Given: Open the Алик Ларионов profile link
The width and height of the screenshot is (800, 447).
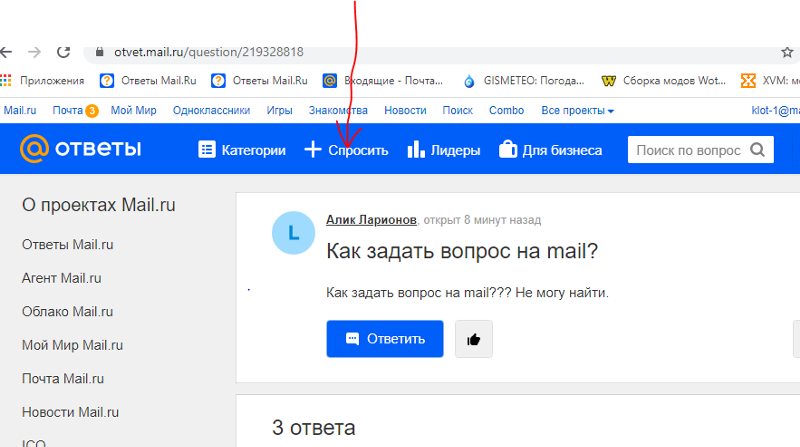Looking at the screenshot, I should [371, 220].
